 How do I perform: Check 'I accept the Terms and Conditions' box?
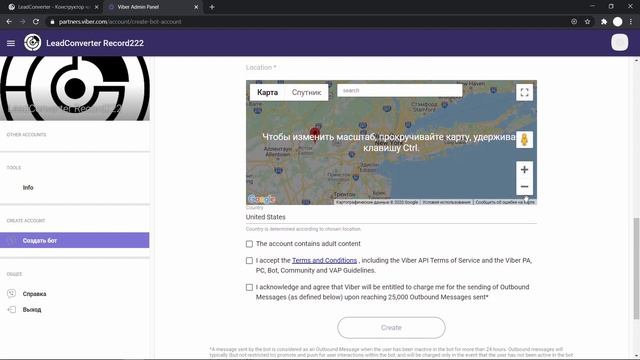point(249,260)
